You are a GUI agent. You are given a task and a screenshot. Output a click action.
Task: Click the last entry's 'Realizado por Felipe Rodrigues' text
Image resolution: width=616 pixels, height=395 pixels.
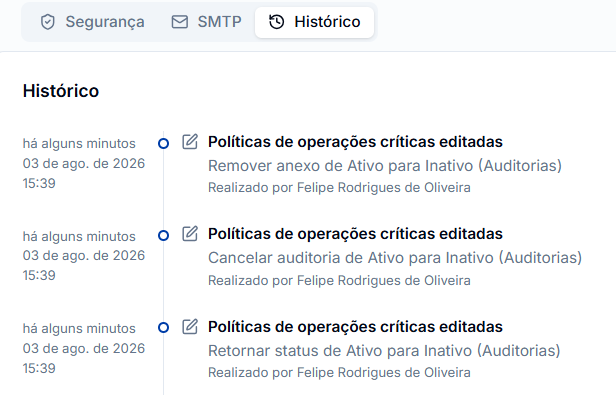click(x=339, y=372)
